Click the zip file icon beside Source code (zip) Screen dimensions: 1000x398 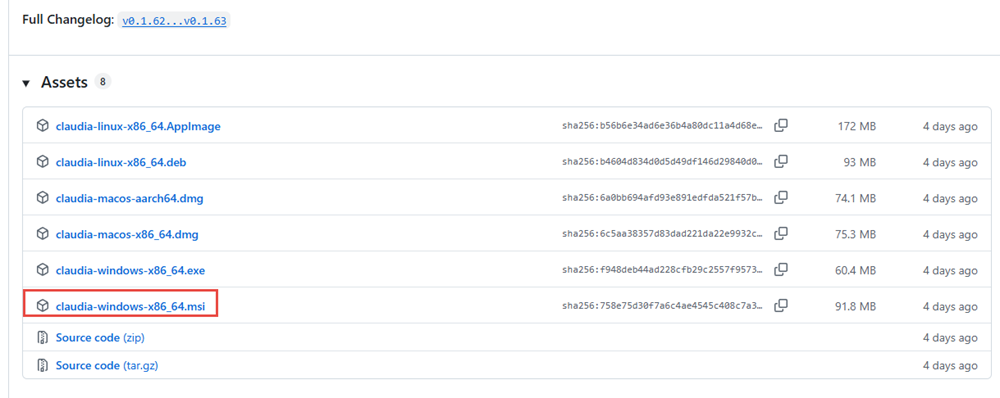(x=42, y=337)
